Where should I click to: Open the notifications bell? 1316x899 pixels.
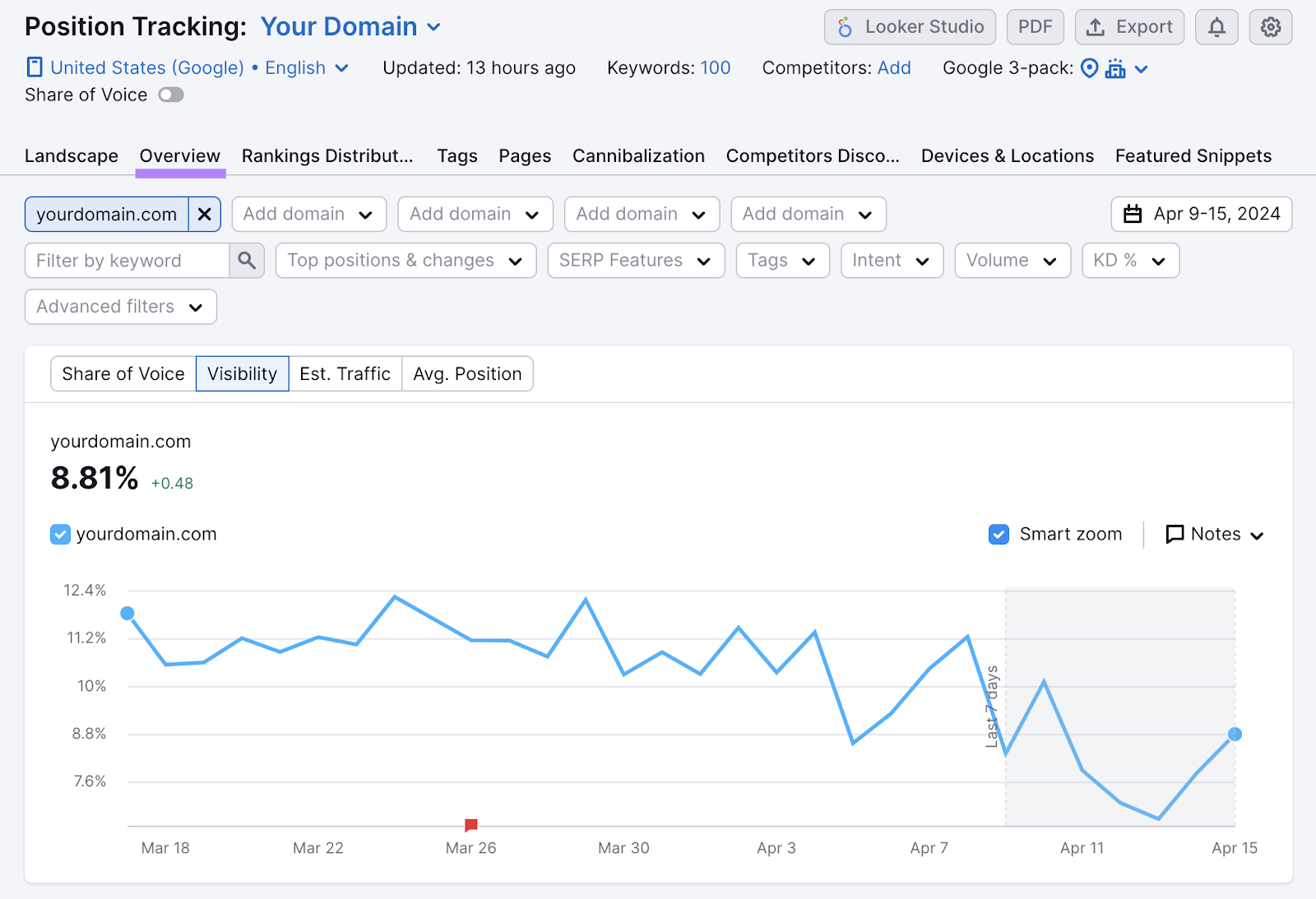click(1216, 26)
